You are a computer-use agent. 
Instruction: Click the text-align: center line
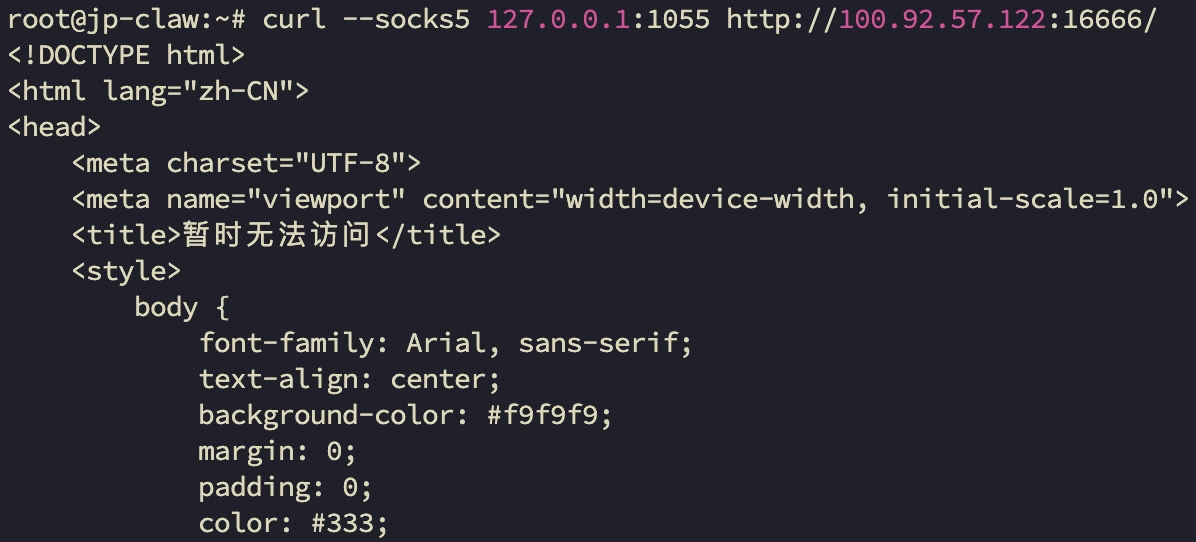point(350,379)
